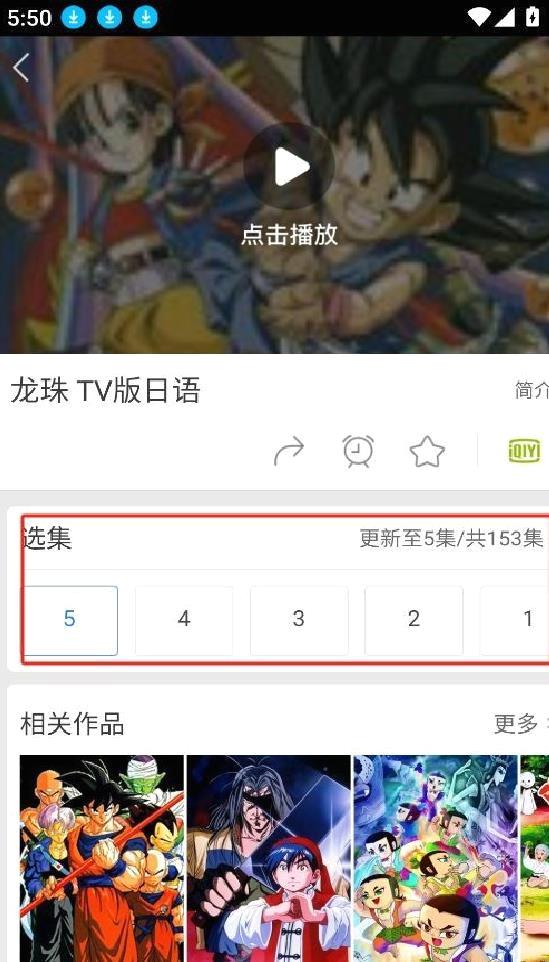Tap the first download notification icon
The height and width of the screenshot is (962, 549).
(x=73, y=18)
